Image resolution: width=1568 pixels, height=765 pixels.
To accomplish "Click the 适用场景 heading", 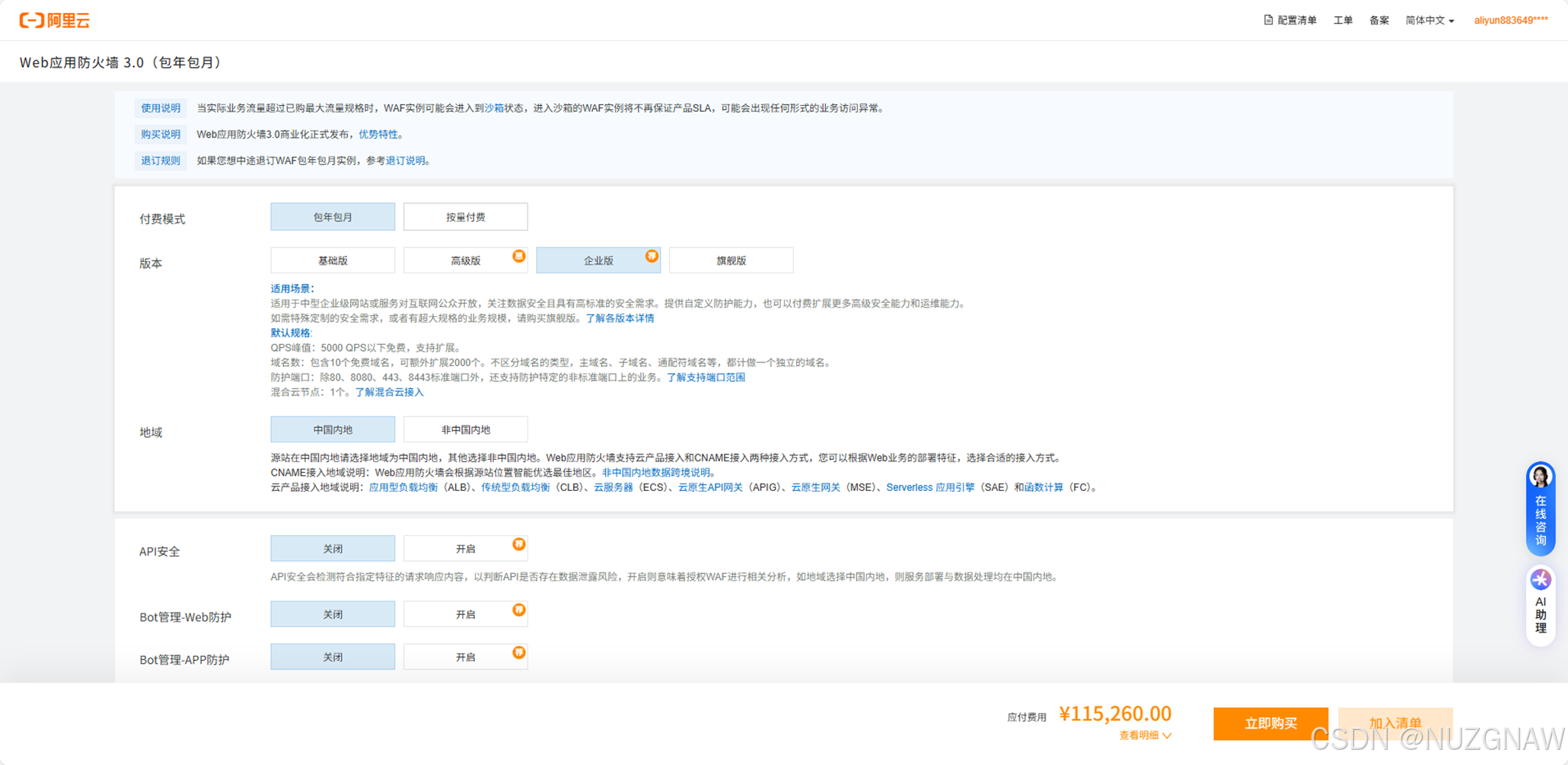I will 292,288.
